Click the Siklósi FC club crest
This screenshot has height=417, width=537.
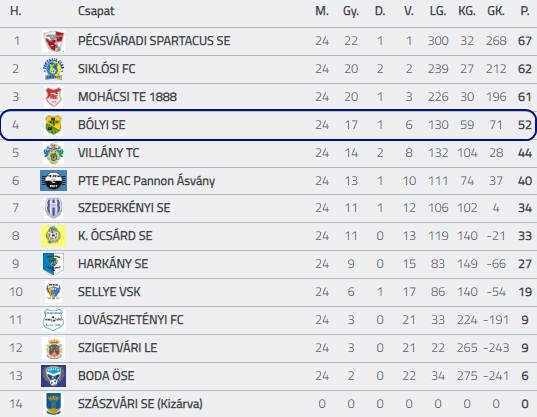[53, 69]
